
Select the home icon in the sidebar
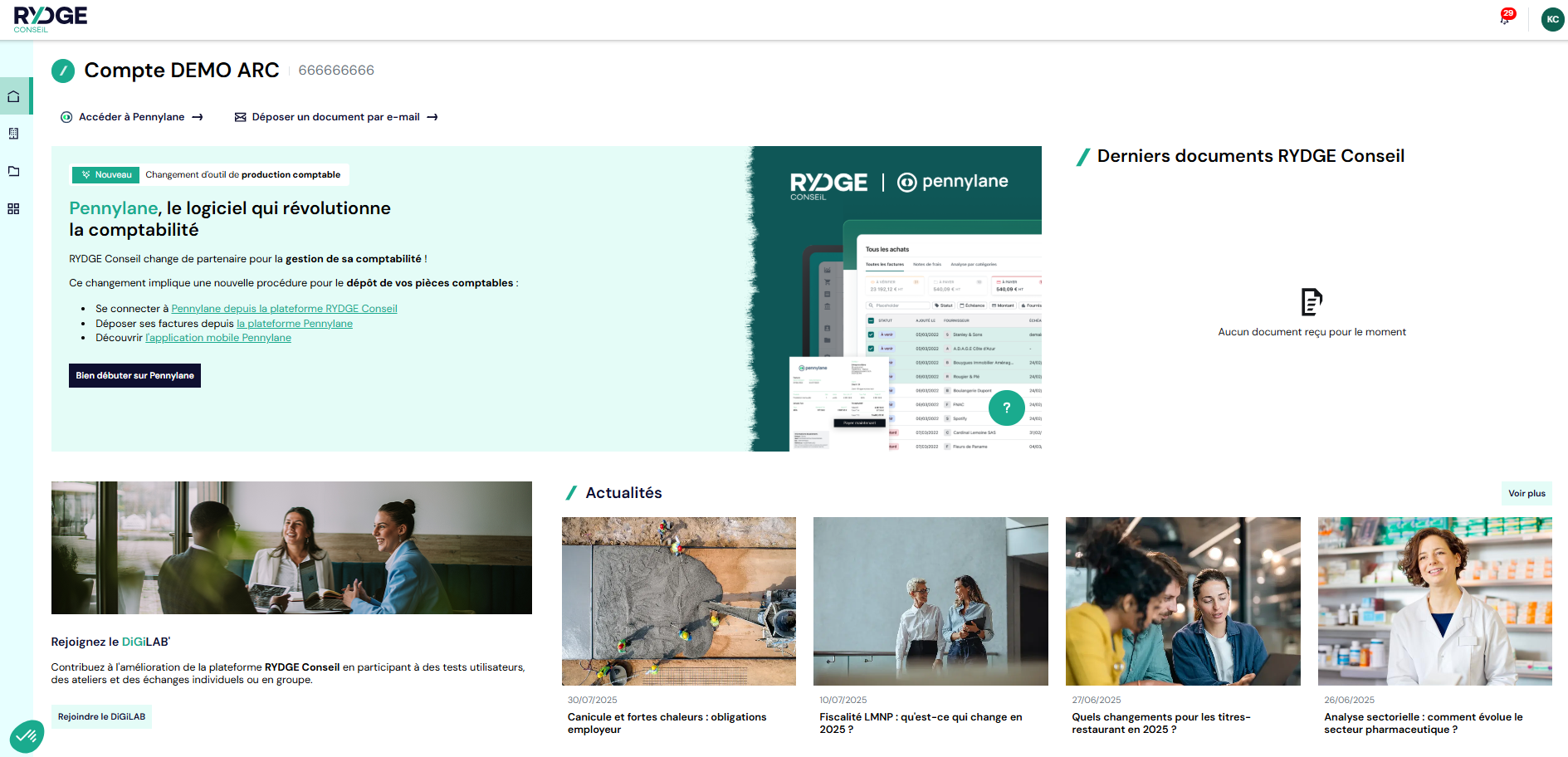pos(14,96)
